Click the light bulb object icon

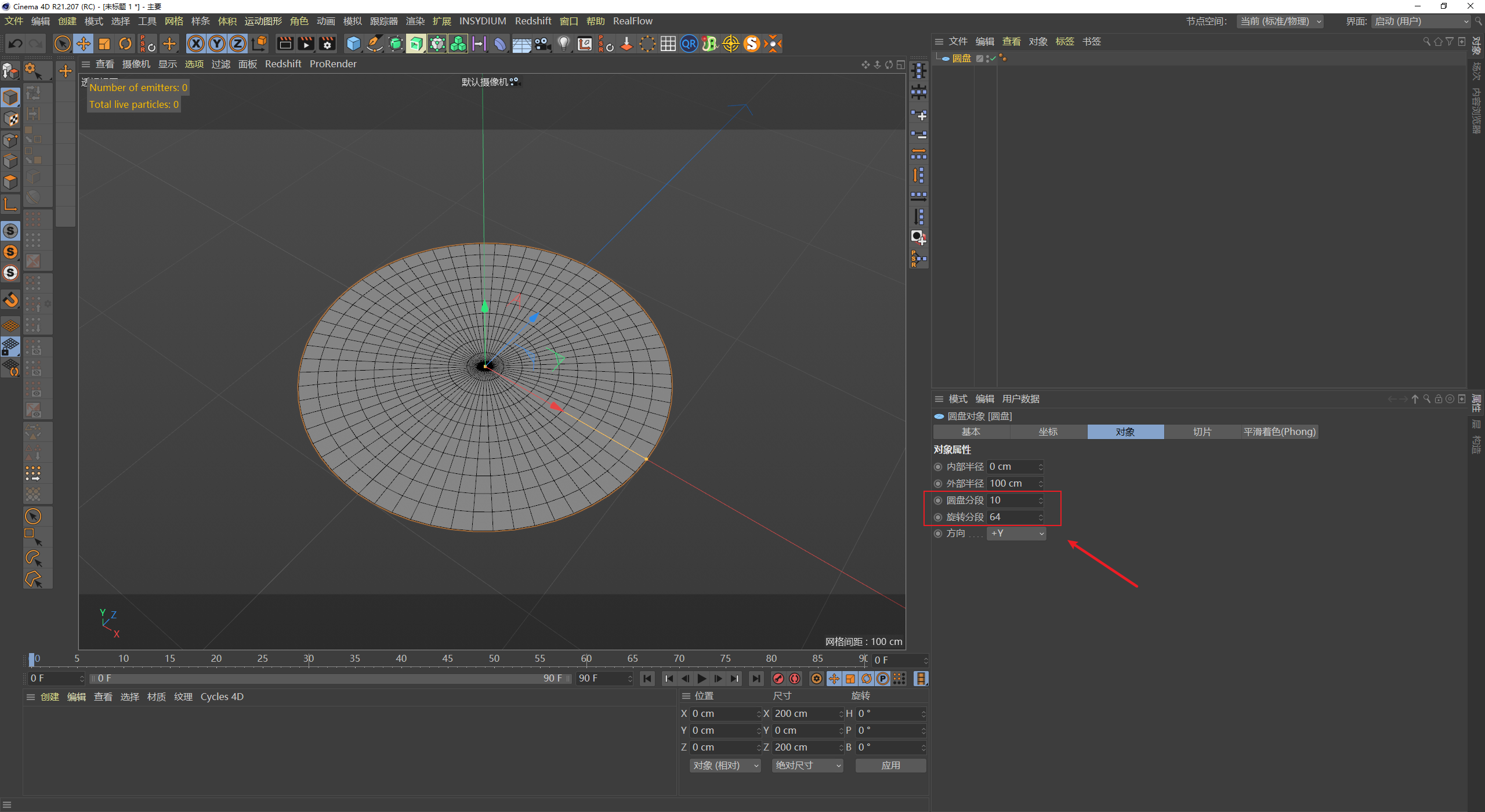pos(563,43)
